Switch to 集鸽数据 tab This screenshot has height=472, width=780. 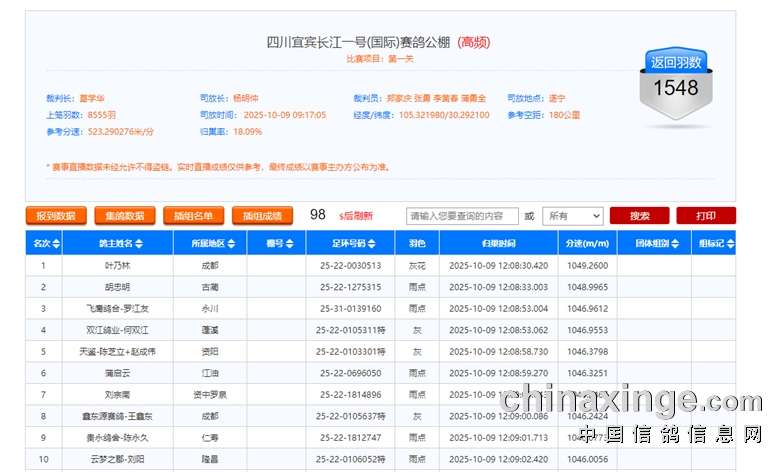coord(125,216)
